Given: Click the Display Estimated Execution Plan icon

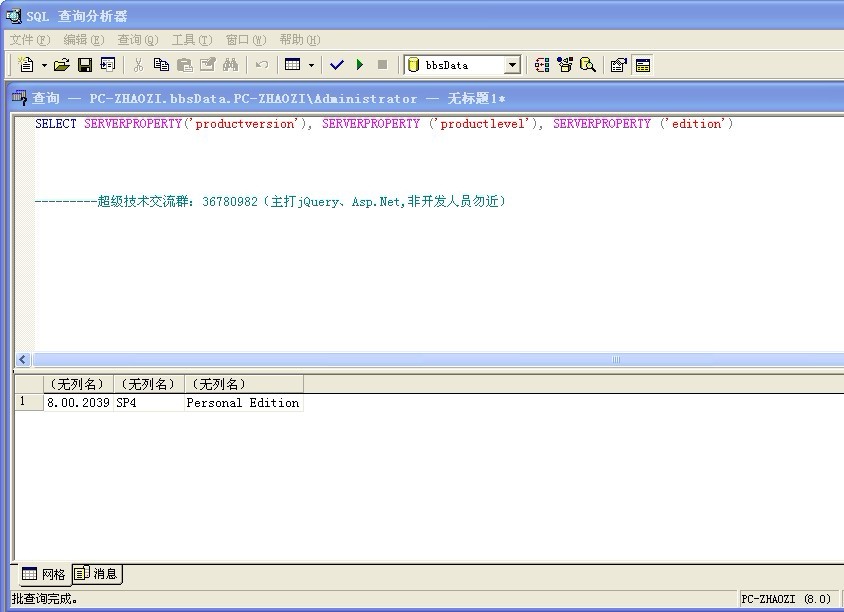Looking at the screenshot, I should 542,65.
